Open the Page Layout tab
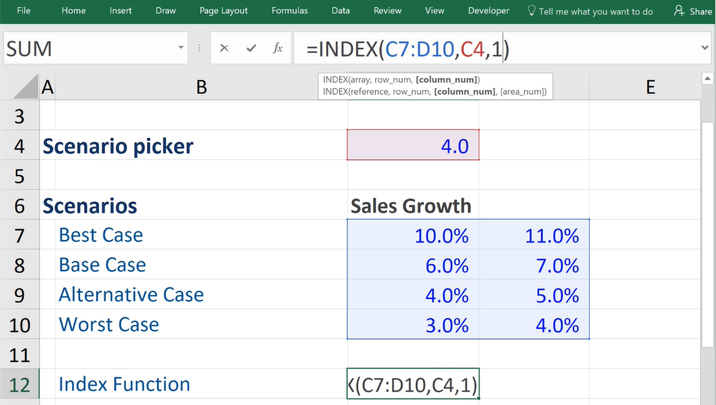Image resolution: width=716 pixels, height=405 pixels. coord(223,11)
